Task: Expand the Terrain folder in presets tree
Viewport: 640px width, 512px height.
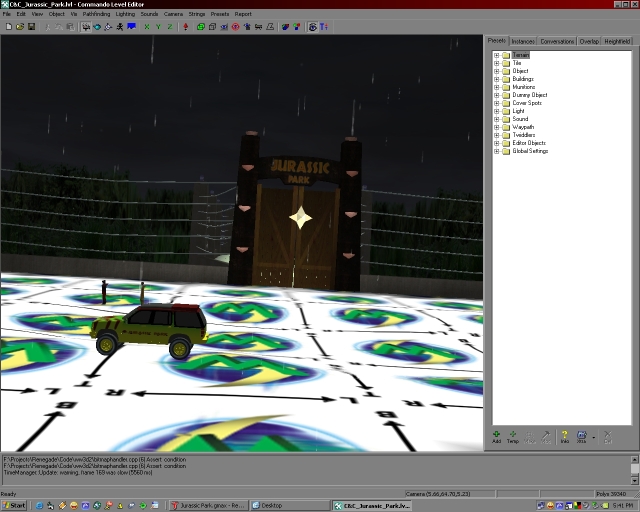Action: point(496,55)
